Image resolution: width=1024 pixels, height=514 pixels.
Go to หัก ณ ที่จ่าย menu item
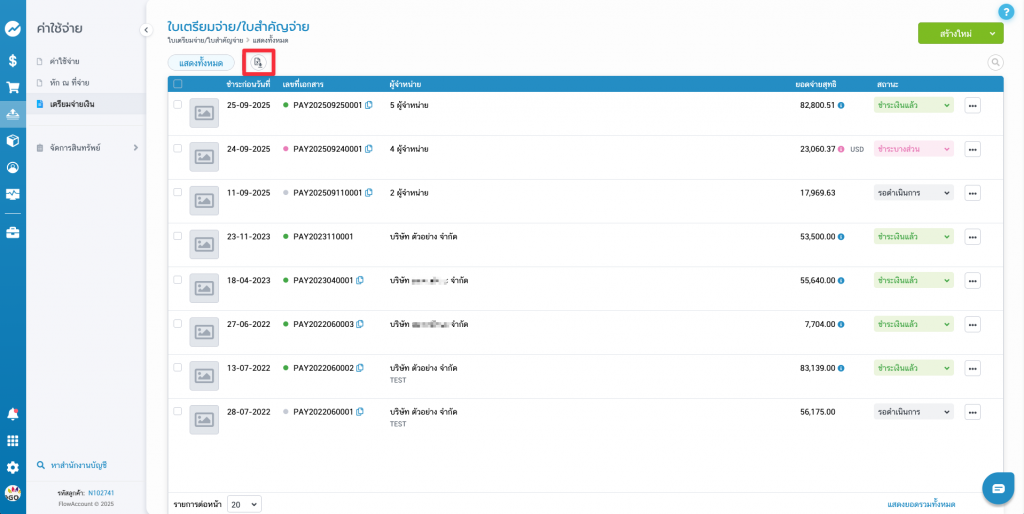69,82
